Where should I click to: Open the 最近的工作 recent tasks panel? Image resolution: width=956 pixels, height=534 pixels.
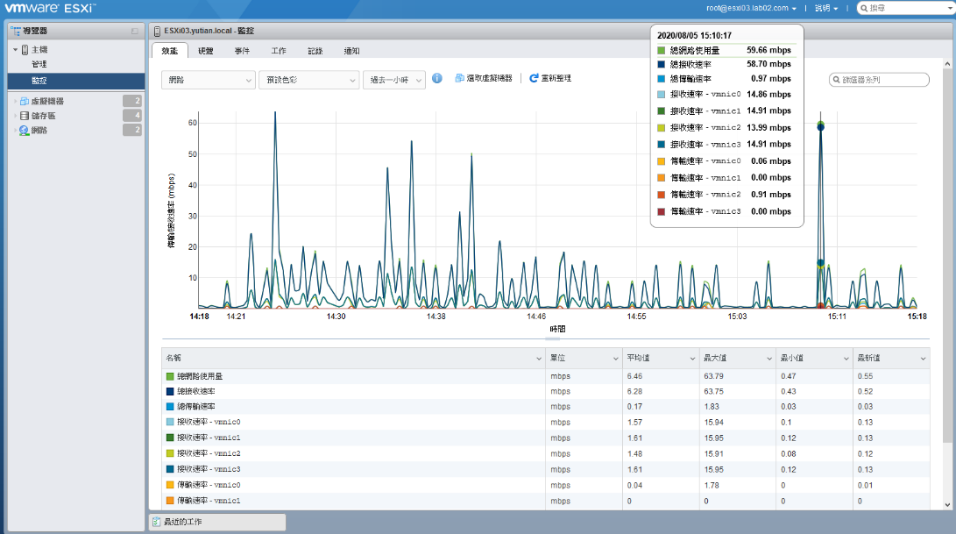tap(218, 522)
